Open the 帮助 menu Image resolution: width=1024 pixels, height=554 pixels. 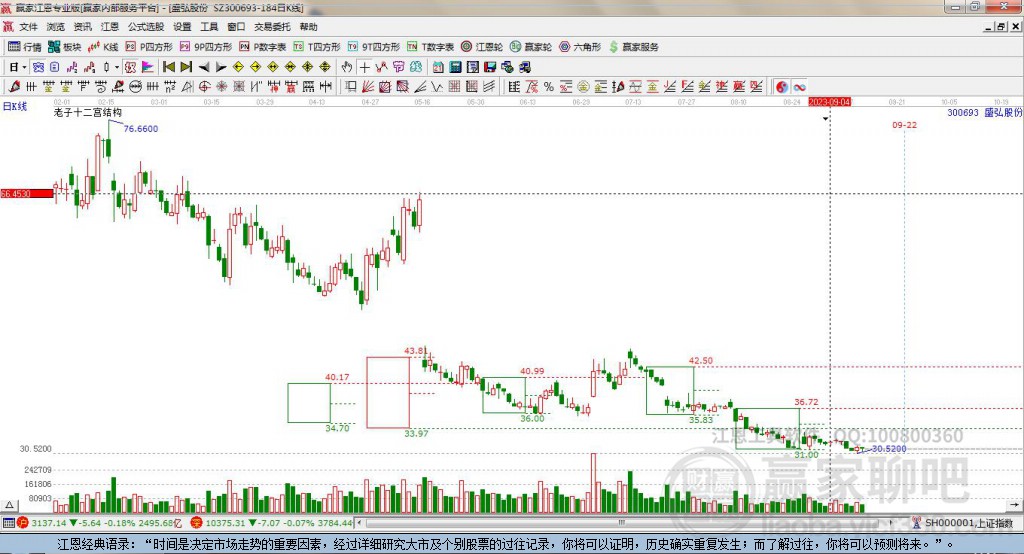[x=308, y=27]
